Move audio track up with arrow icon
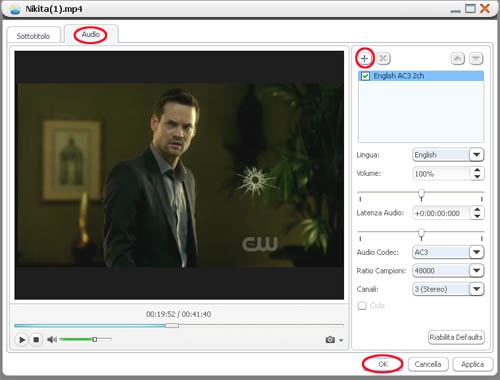 click(x=458, y=59)
